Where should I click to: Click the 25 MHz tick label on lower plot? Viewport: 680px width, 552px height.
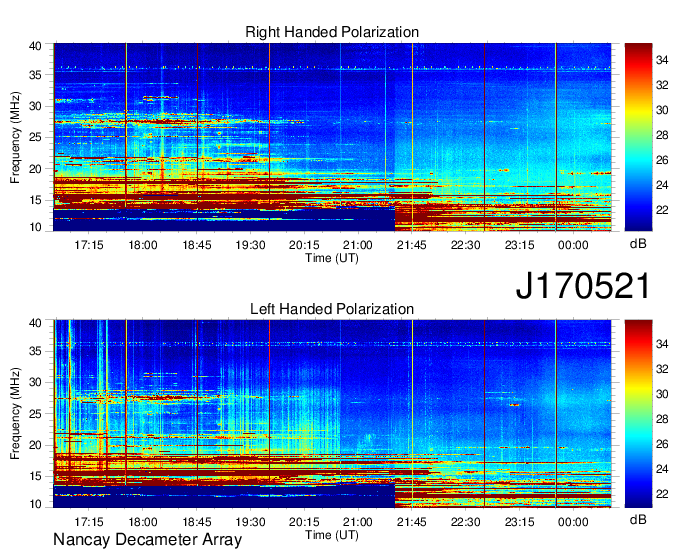pos(35,414)
